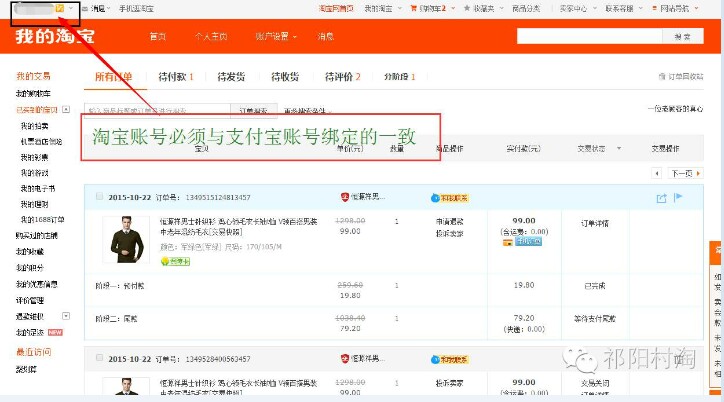
Task: Click the shop shield icon on the first order
Action: tap(345, 197)
